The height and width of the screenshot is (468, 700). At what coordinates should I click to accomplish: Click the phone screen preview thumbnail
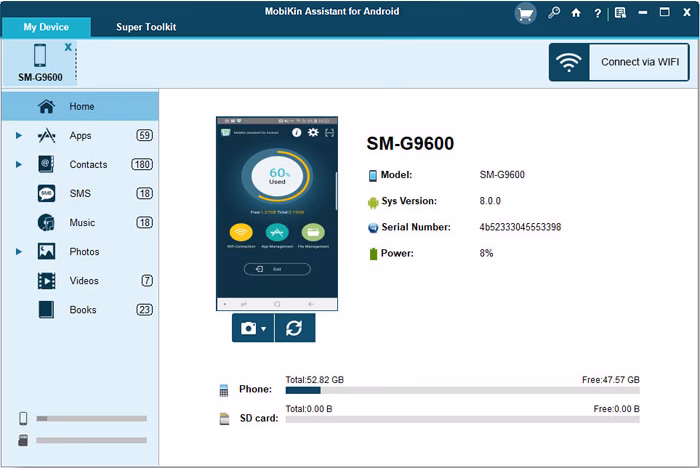point(277,213)
